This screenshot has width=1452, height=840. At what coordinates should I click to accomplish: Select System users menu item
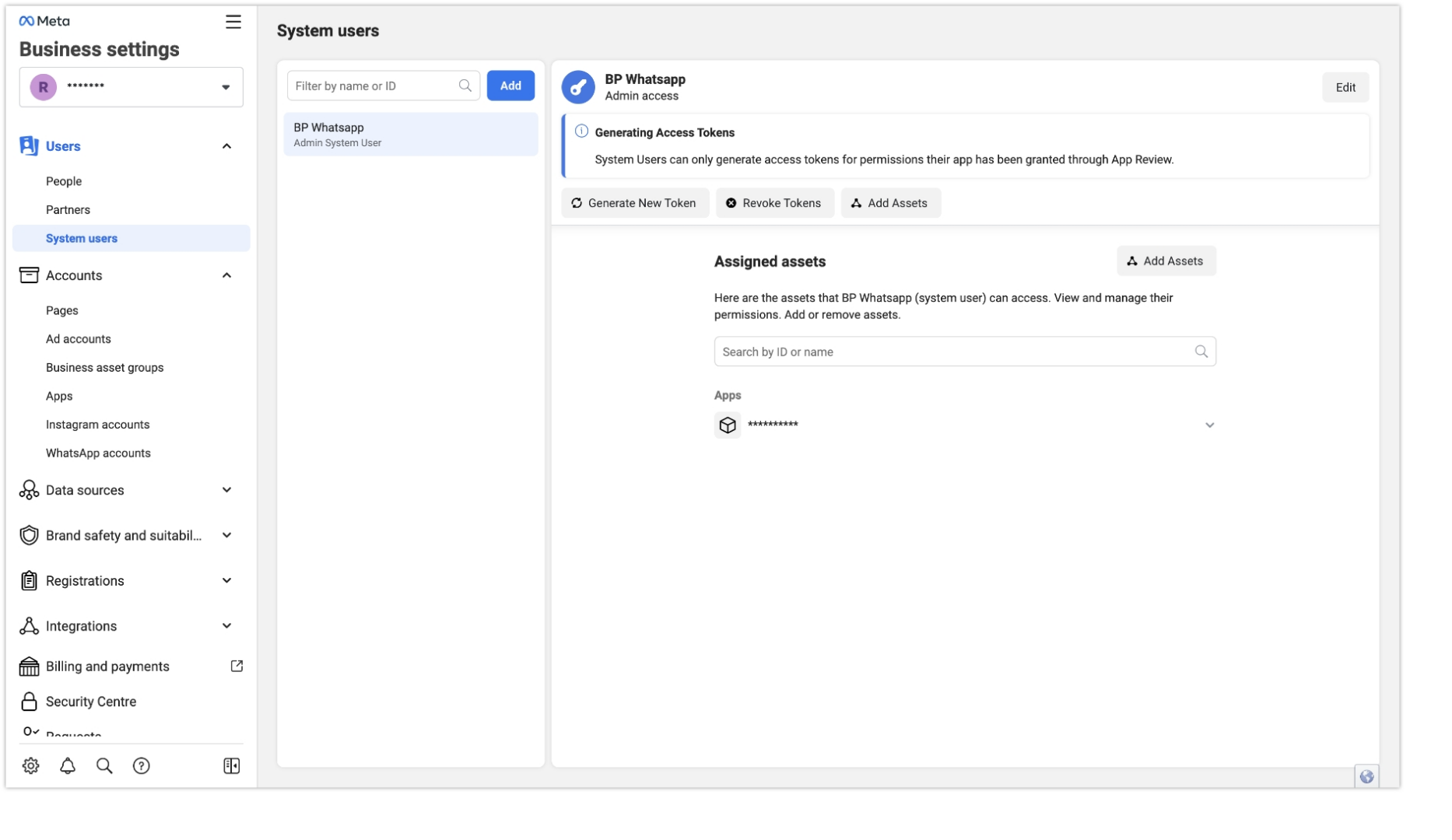(x=131, y=238)
